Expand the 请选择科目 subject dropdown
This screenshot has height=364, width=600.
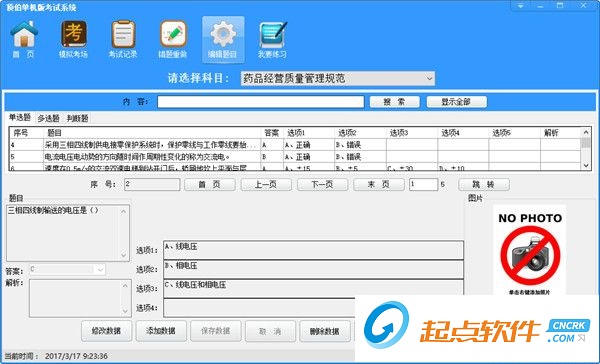338,78
